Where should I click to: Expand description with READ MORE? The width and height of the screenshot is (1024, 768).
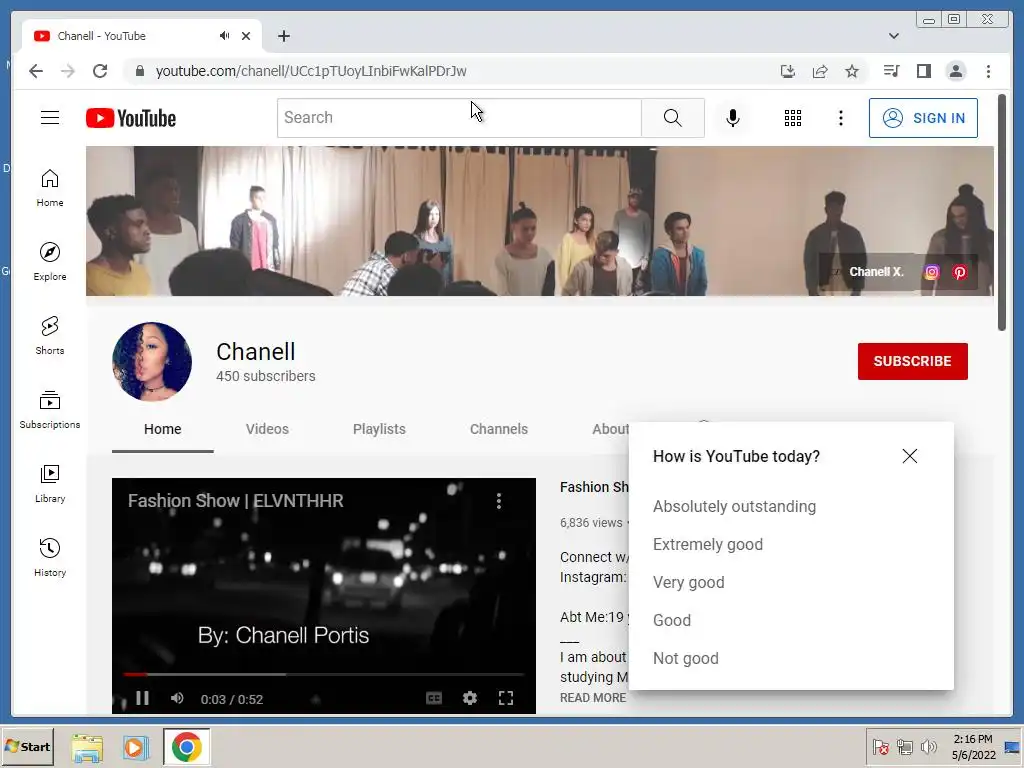click(x=593, y=697)
